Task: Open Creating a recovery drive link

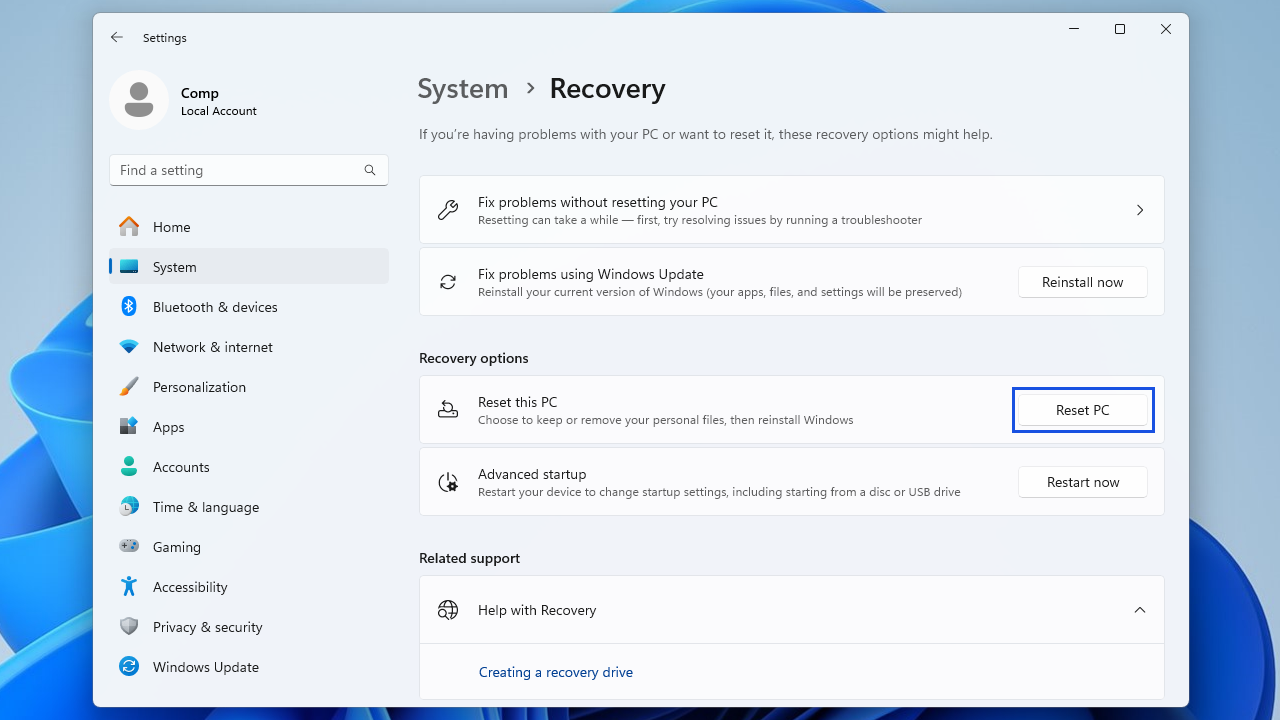Action: coord(555,672)
